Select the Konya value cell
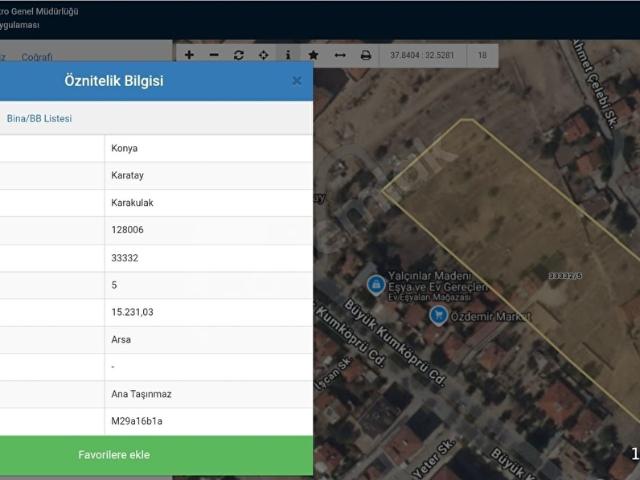 pos(209,148)
